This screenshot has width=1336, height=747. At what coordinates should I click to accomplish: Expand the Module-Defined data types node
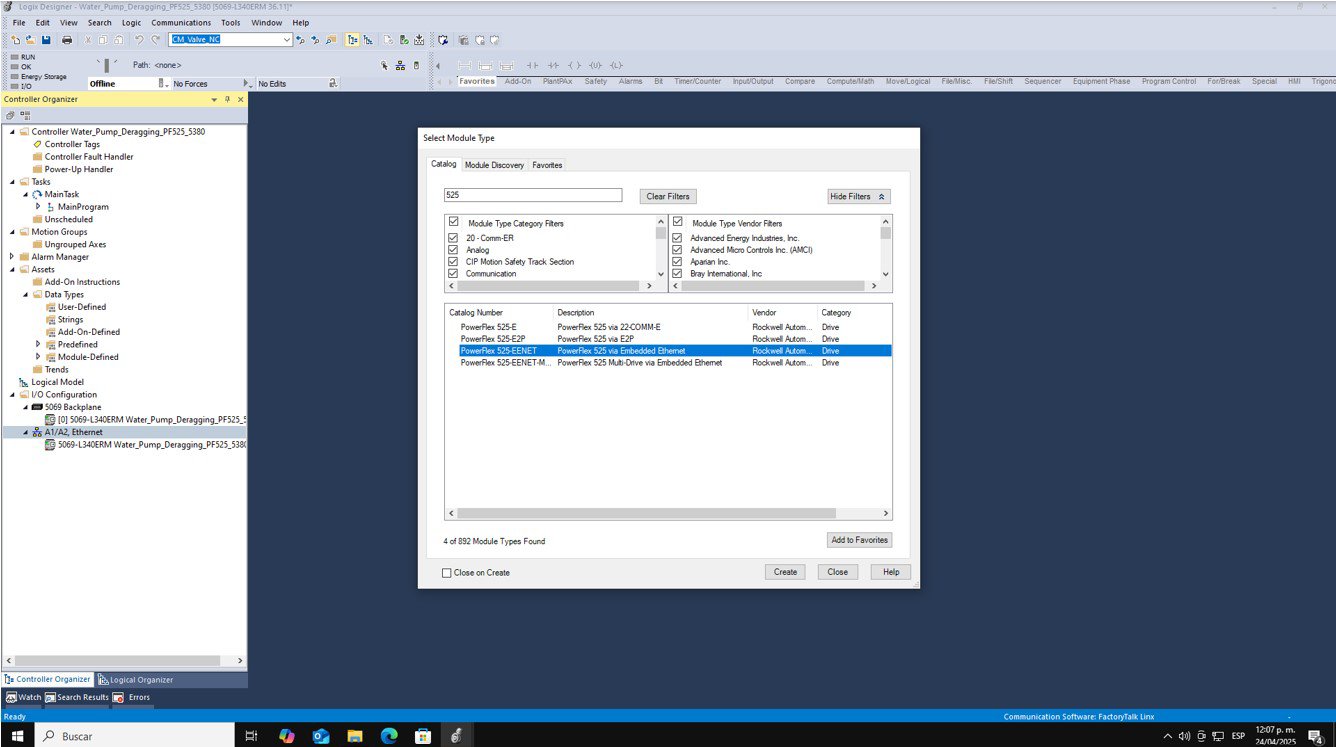(x=38, y=357)
